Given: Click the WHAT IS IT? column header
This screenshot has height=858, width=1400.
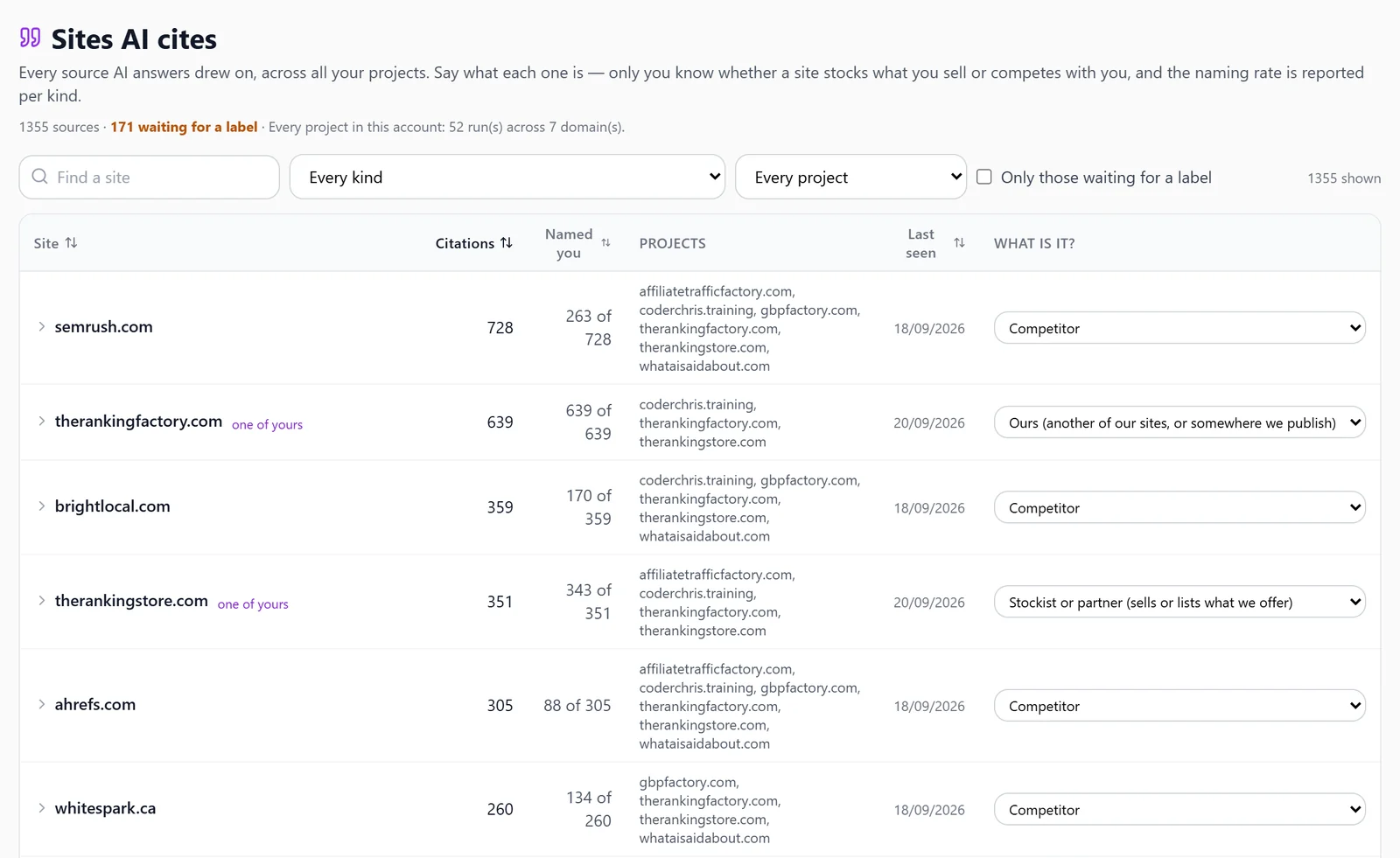Looking at the screenshot, I should (x=1034, y=243).
